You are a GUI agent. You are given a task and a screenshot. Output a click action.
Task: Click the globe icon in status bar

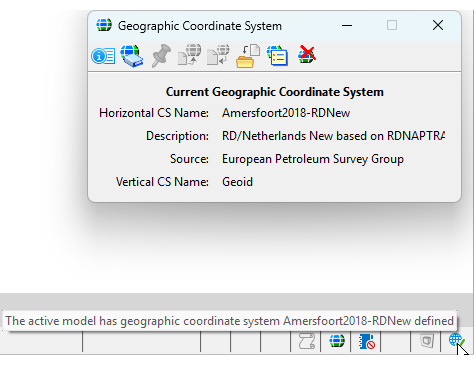[x=337, y=341]
